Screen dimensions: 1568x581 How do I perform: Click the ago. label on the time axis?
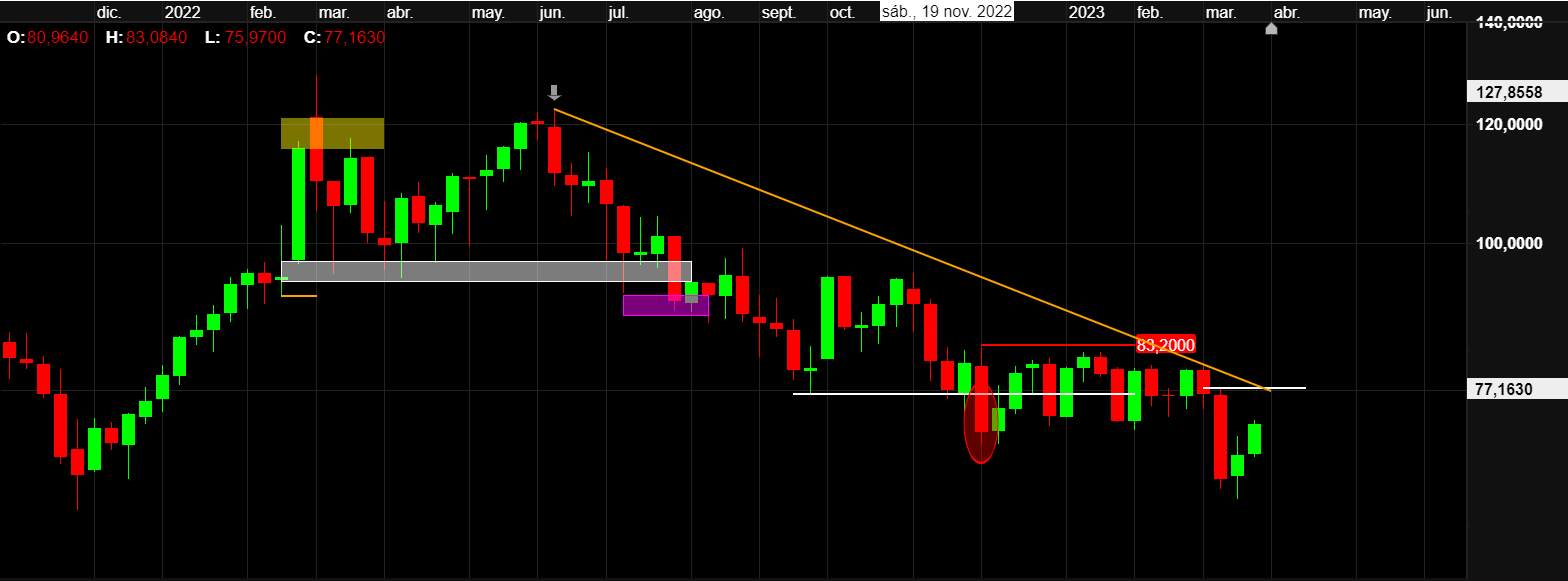point(708,12)
